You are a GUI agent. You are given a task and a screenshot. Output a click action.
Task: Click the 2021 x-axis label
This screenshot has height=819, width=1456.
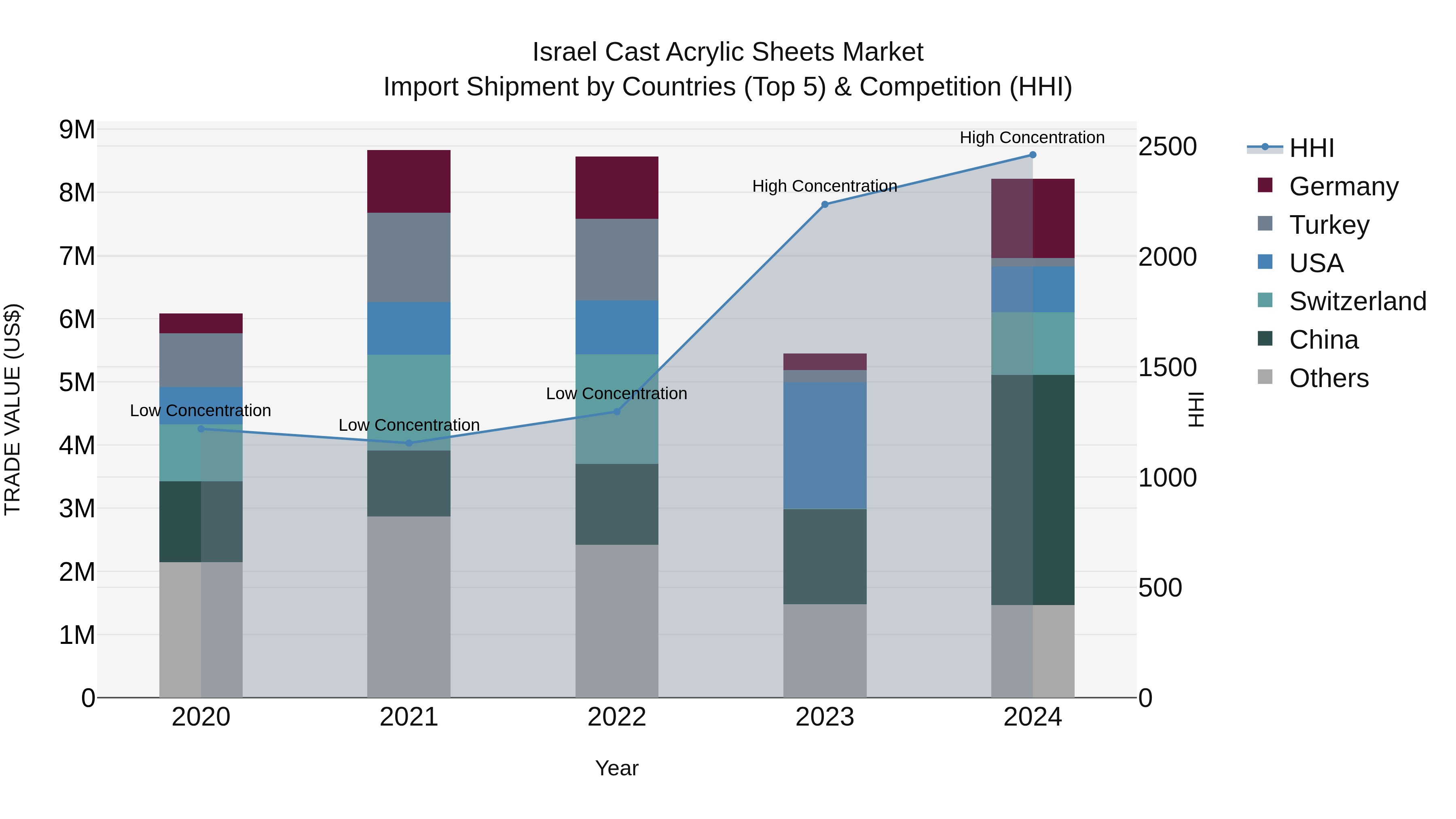click(x=408, y=717)
